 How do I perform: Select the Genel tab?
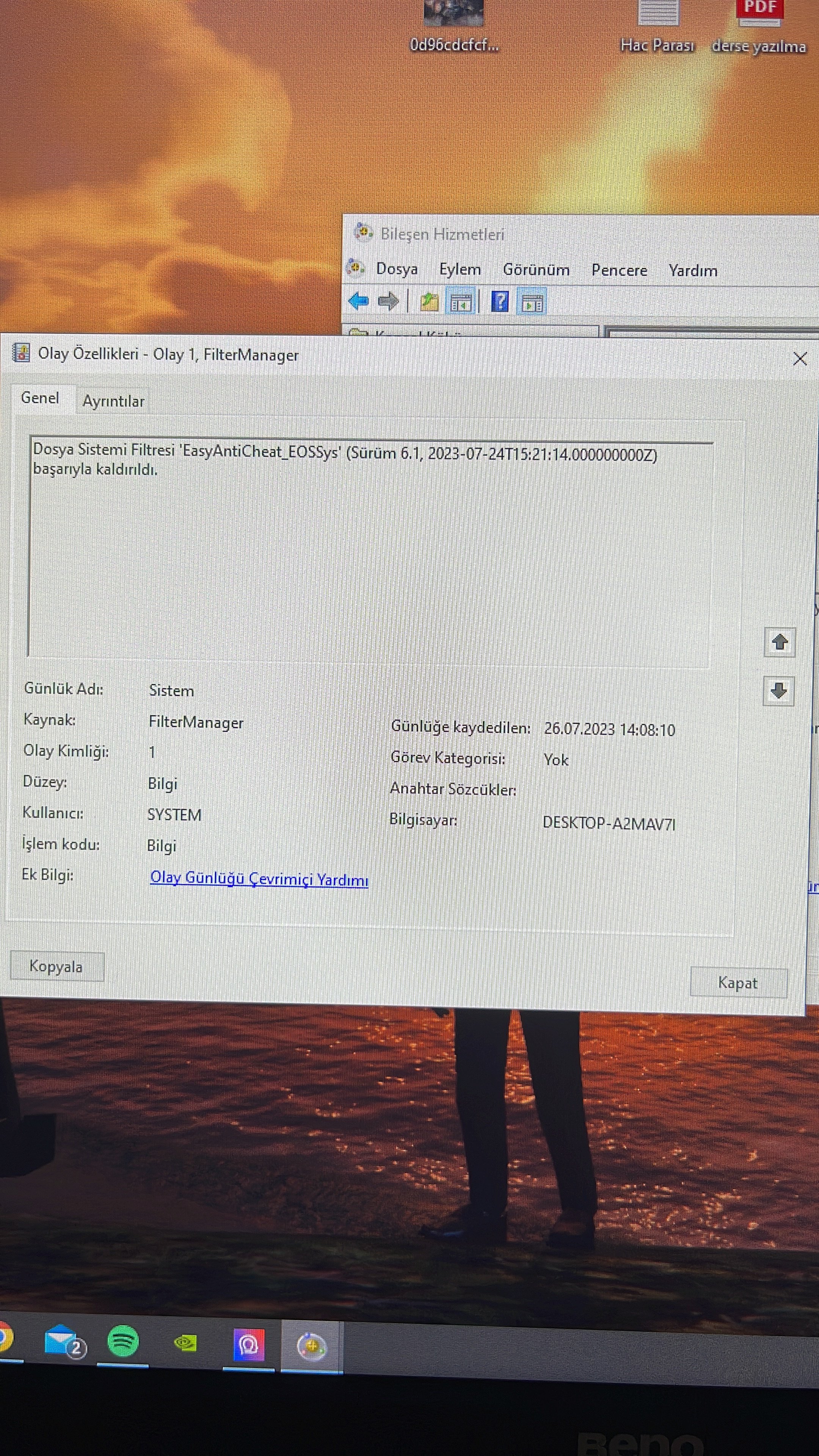[x=39, y=398]
